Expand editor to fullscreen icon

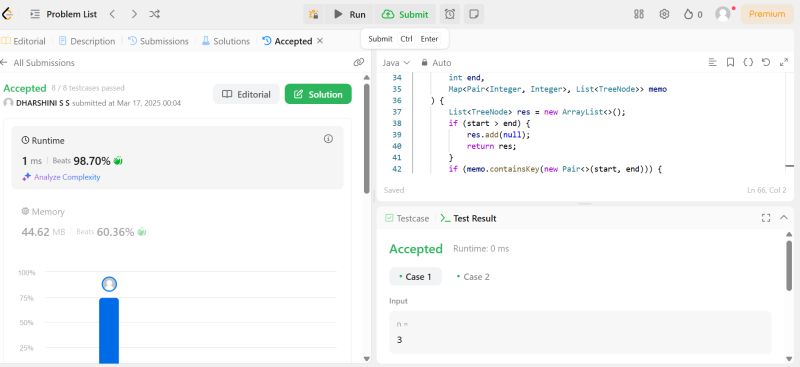coord(784,62)
